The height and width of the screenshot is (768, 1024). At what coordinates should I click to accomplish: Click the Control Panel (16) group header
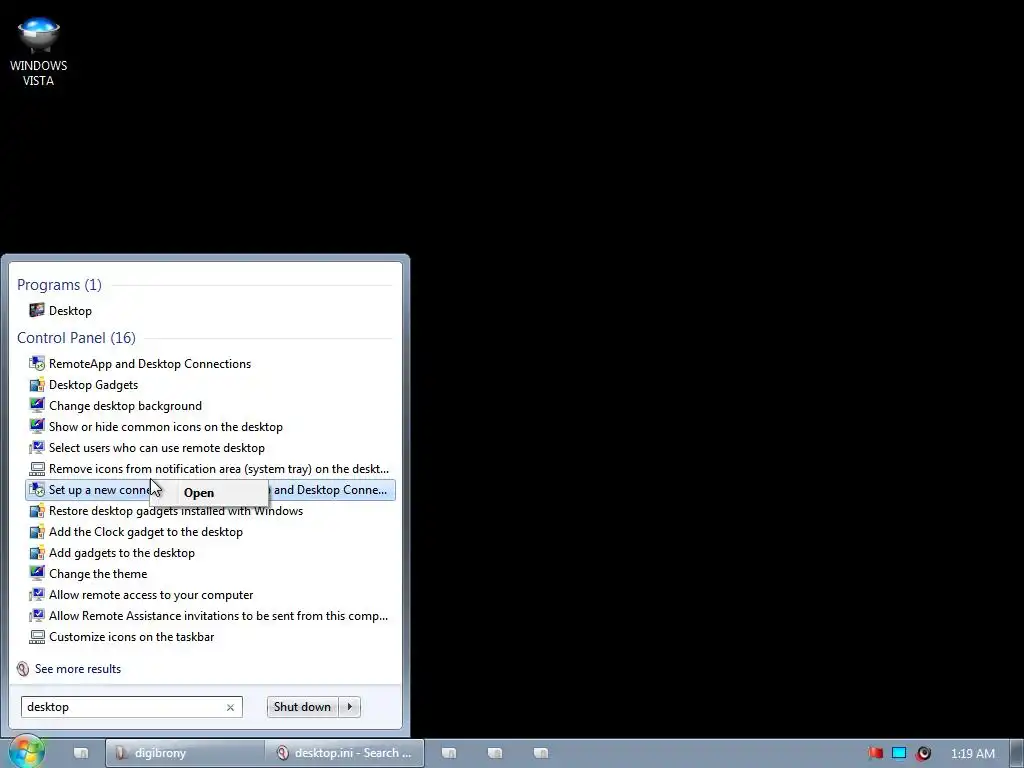coord(76,338)
